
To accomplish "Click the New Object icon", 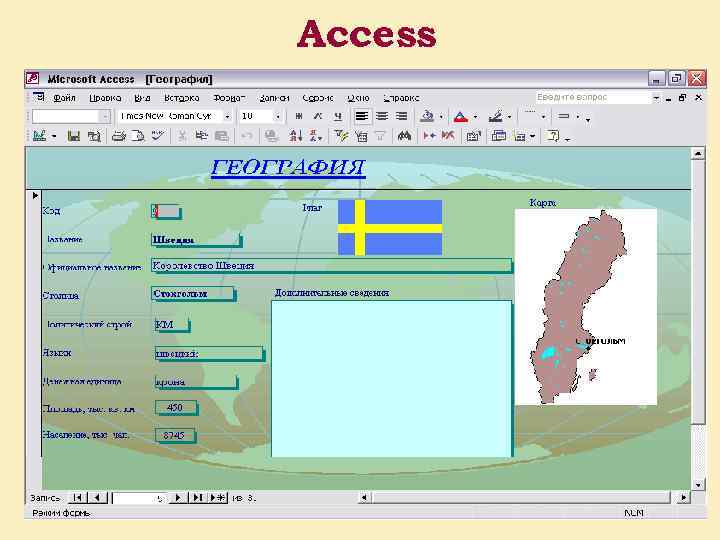I will (520, 136).
